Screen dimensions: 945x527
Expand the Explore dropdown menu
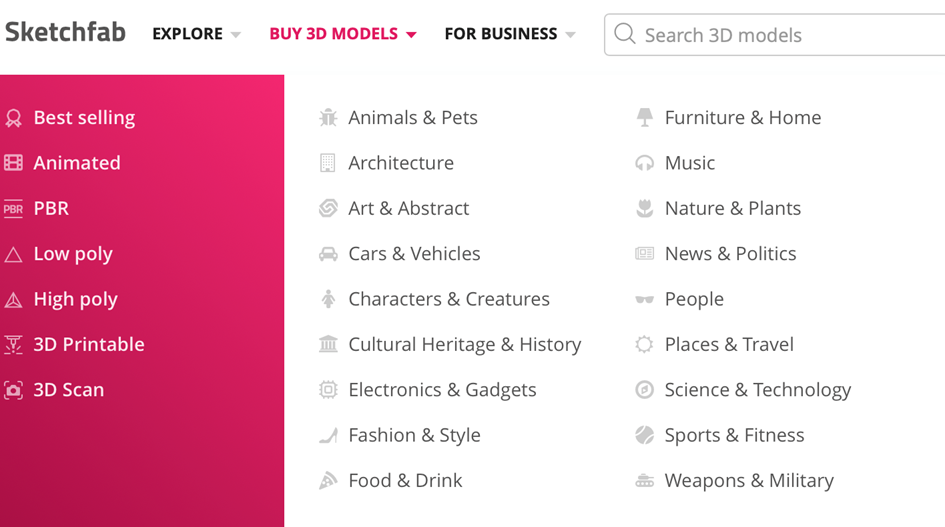point(196,34)
